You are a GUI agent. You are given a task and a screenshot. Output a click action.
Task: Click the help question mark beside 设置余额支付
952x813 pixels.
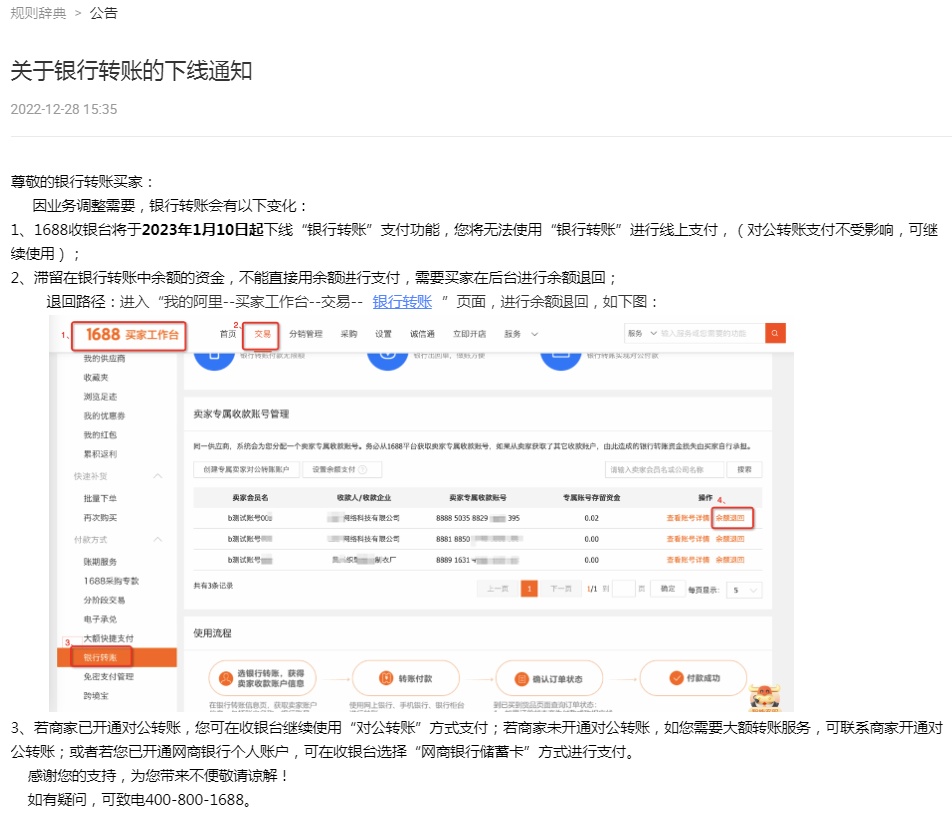(x=362, y=469)
